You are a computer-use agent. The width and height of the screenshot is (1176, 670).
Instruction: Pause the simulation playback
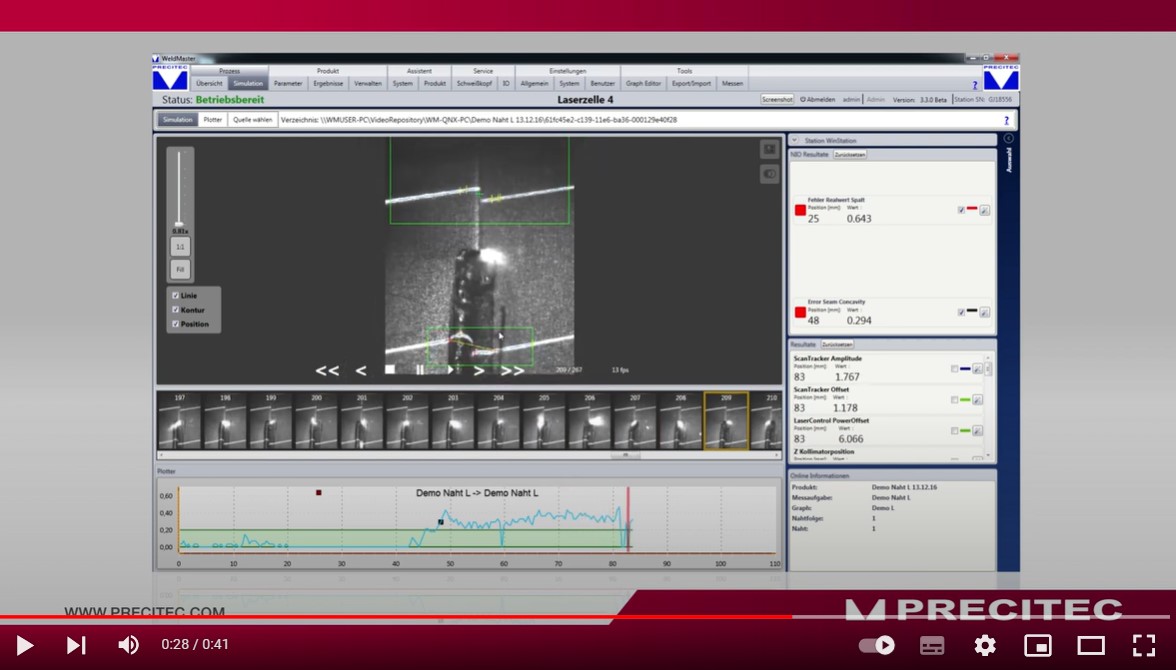[x=420, y=370]
